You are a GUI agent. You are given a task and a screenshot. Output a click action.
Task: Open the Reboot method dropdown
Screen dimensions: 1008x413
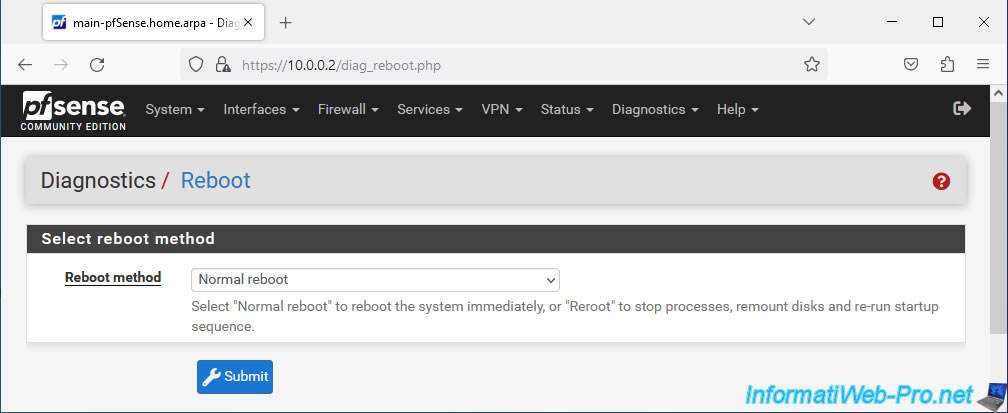pos(375,280)
